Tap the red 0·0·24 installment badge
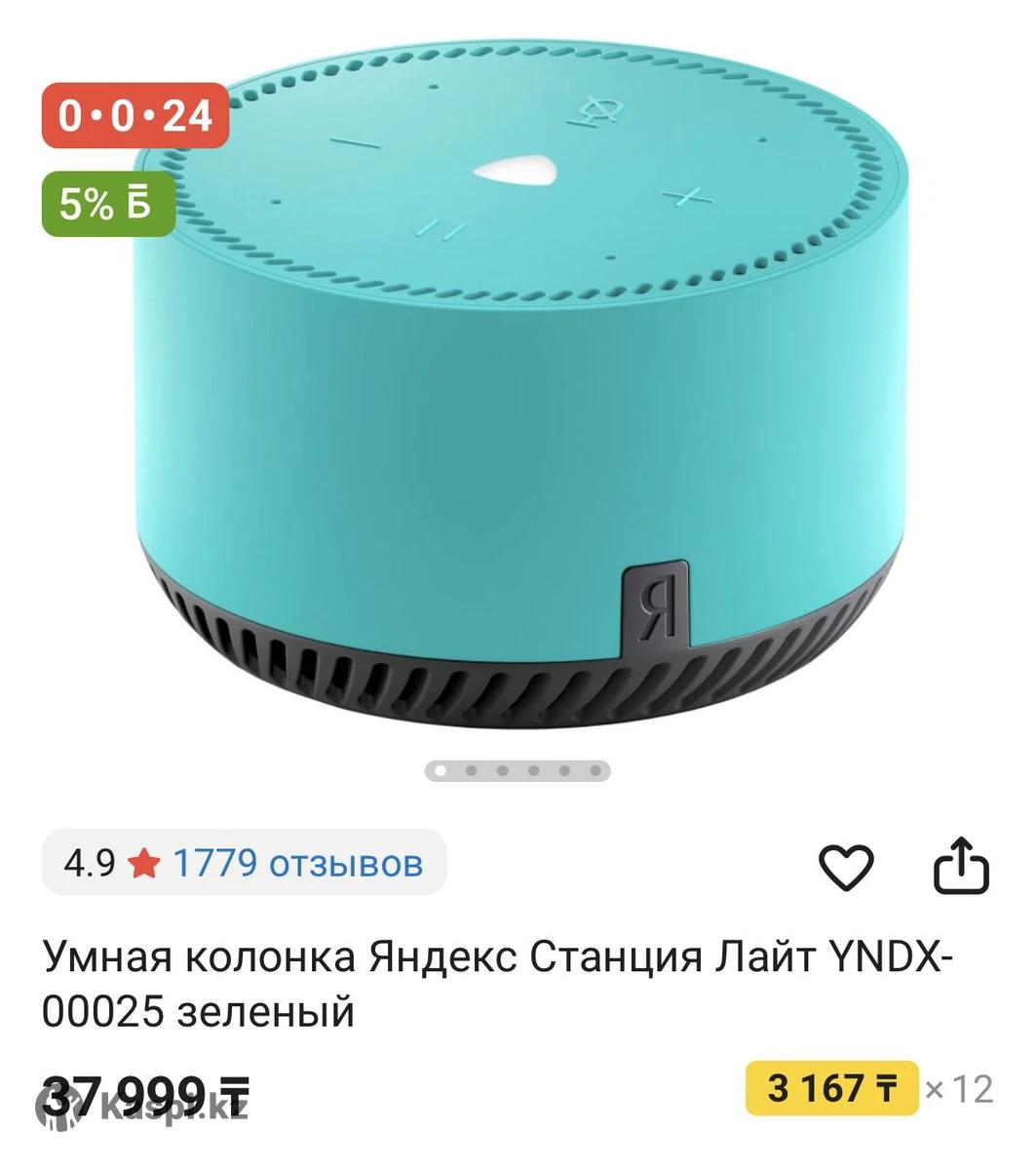 134,116
